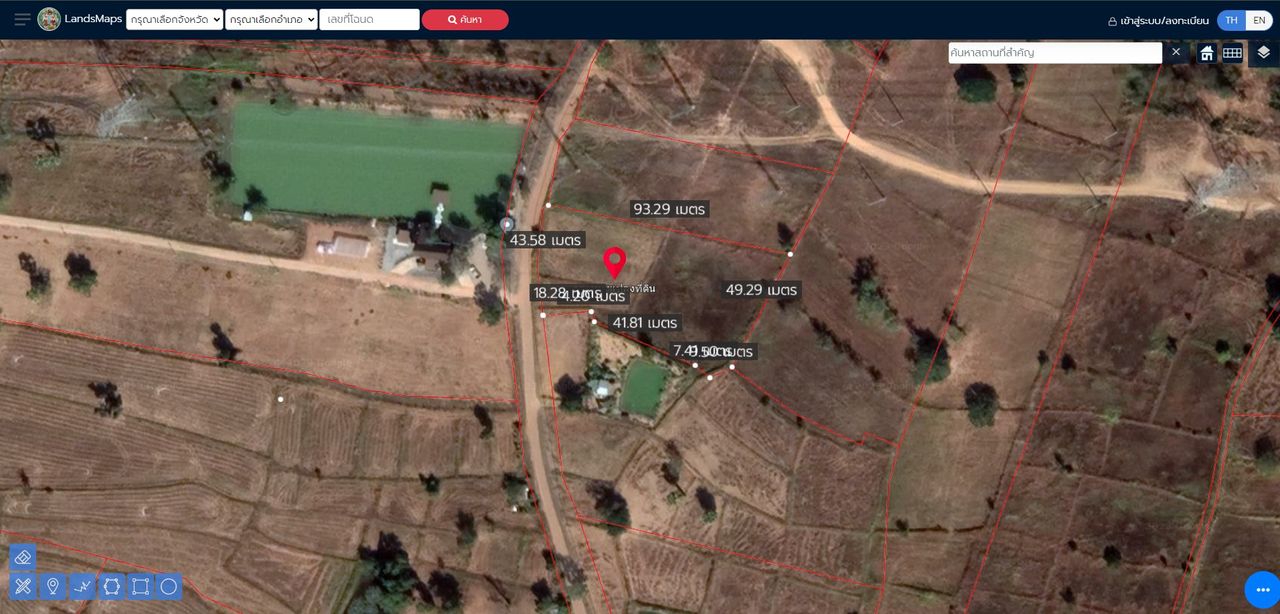Open the province selection dropdown
1280x614 pixels.
pos(175,20)
